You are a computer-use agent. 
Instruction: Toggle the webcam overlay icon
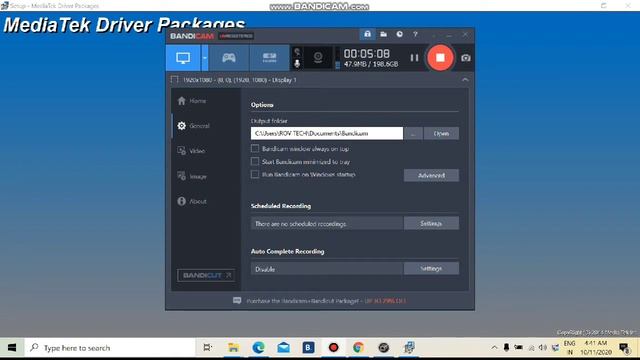click(318, 58)
